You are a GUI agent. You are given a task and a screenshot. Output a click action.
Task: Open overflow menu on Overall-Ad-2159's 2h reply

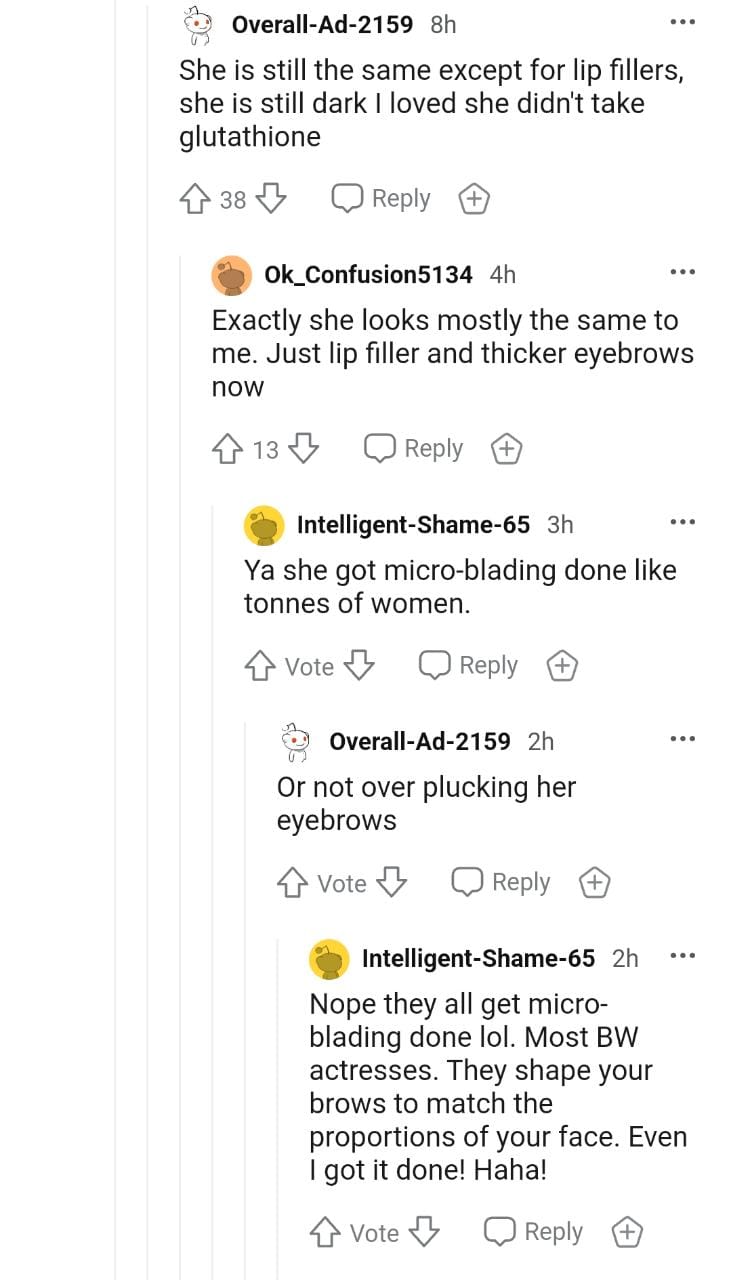click(683, 739)
